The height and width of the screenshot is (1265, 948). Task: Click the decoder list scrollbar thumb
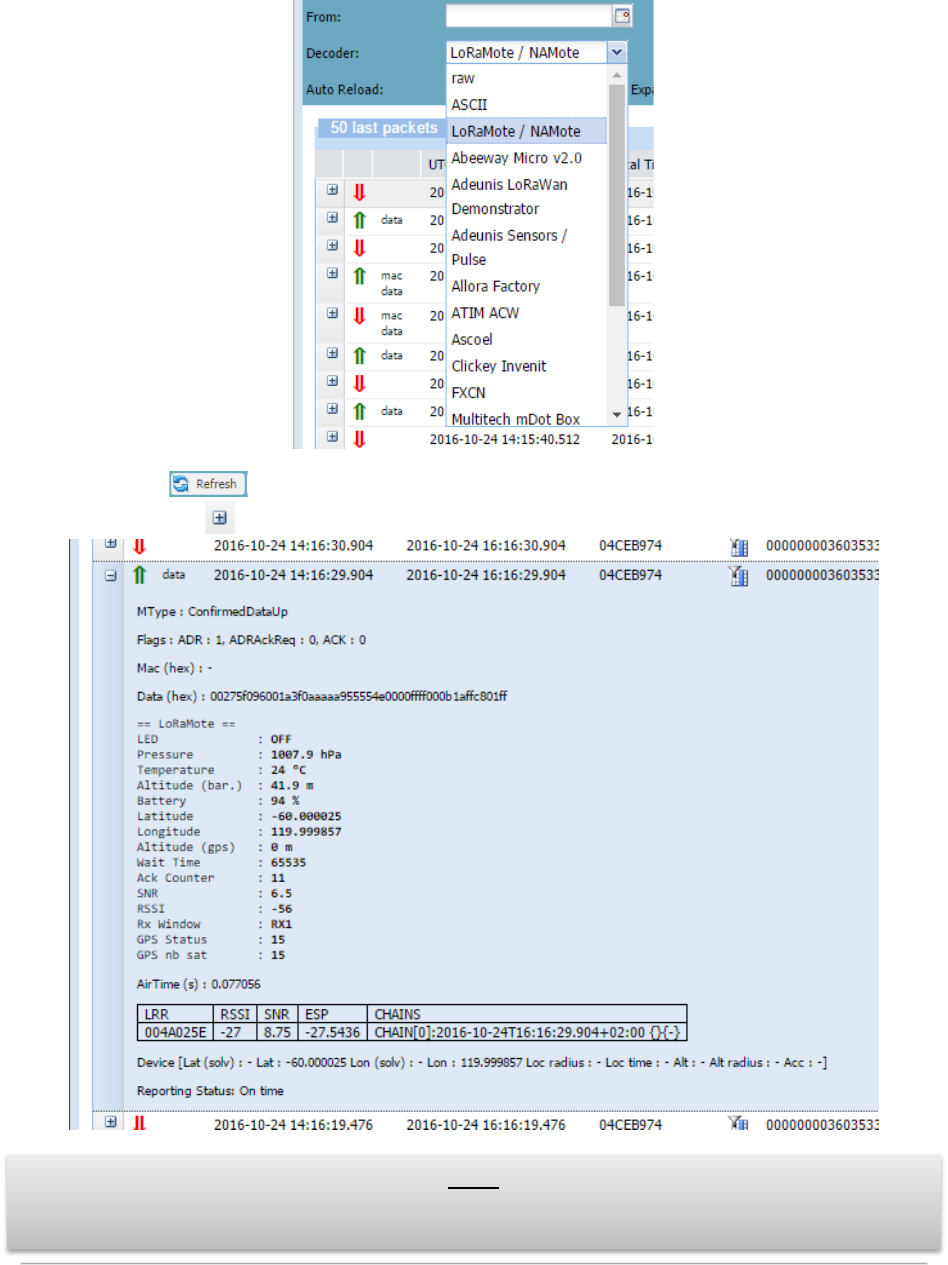pos(617,193)
